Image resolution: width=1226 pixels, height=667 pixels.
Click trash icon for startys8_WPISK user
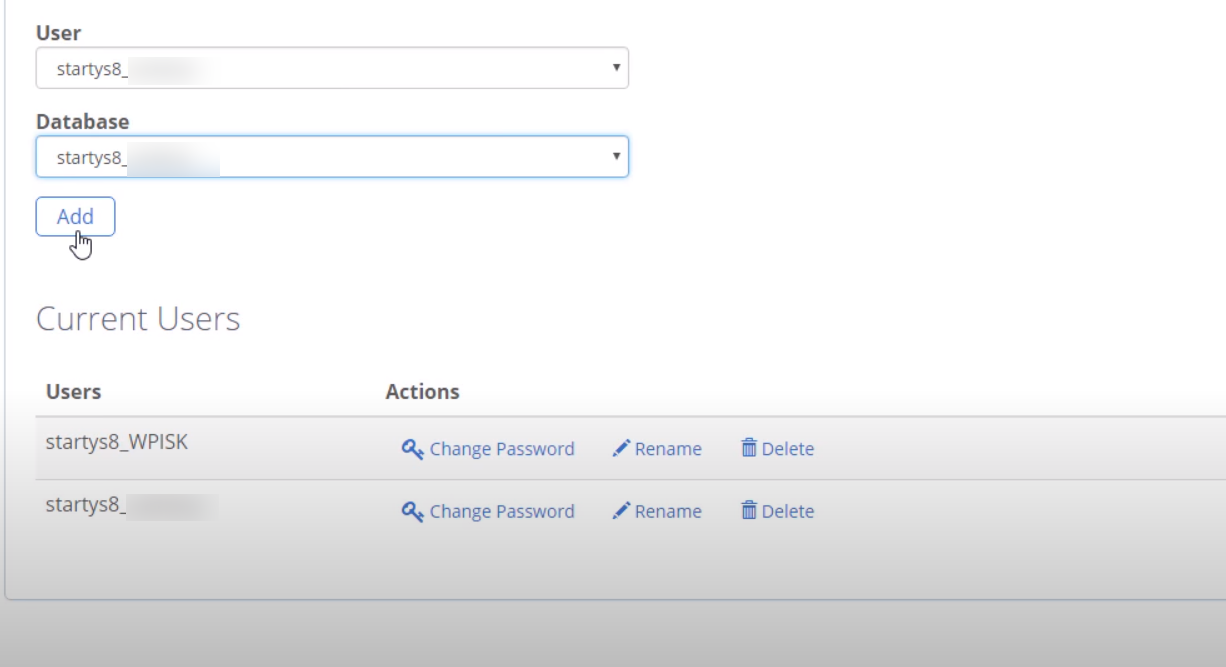(x=749, y=448)
